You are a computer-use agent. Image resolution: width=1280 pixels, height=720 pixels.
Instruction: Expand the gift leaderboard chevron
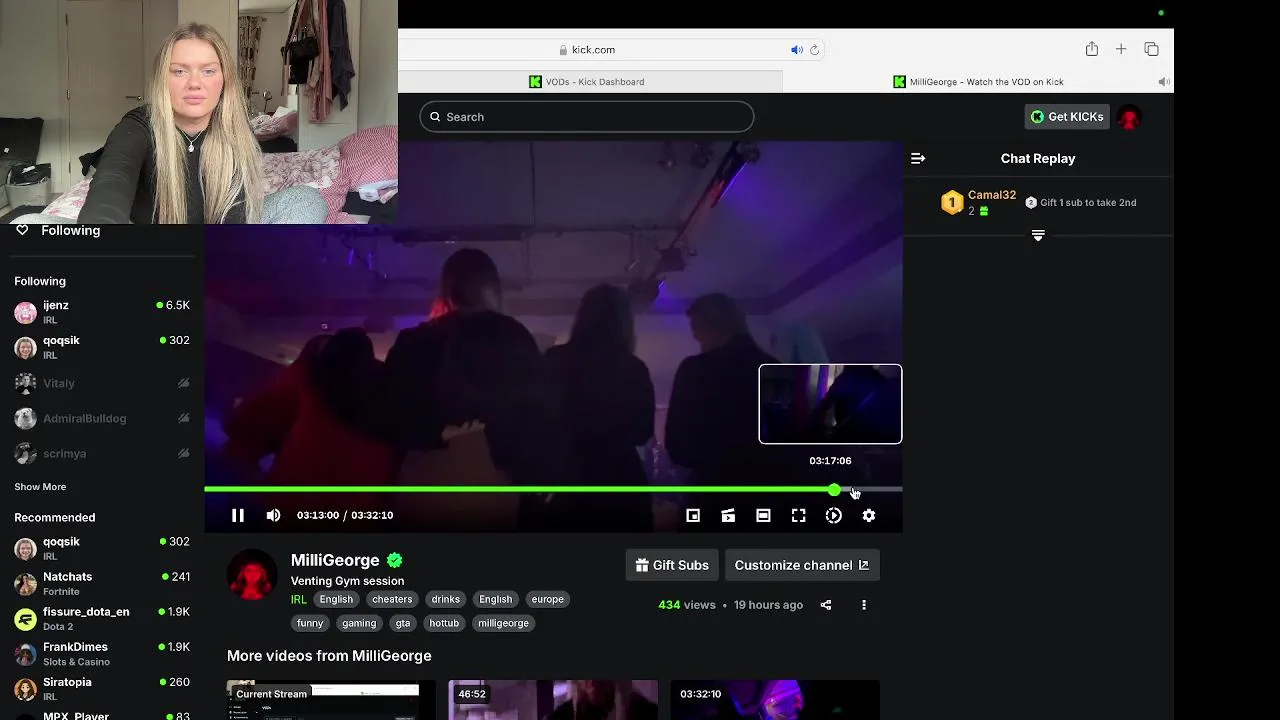coord(1038,235)
